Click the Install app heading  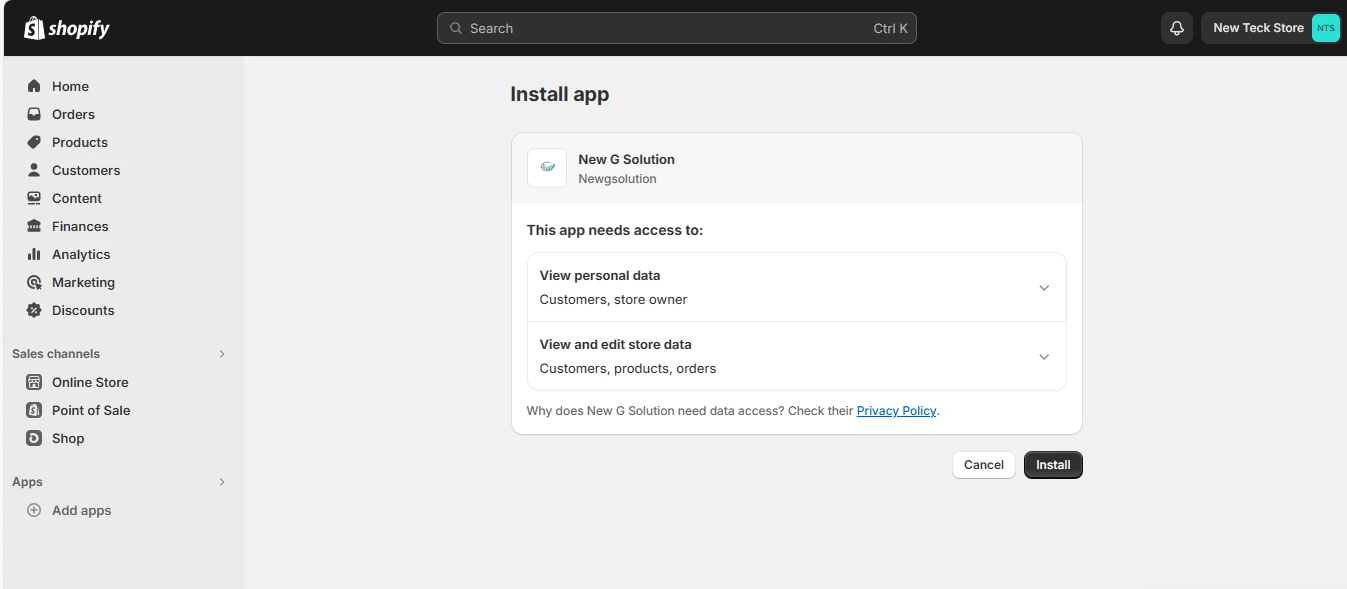559,94
